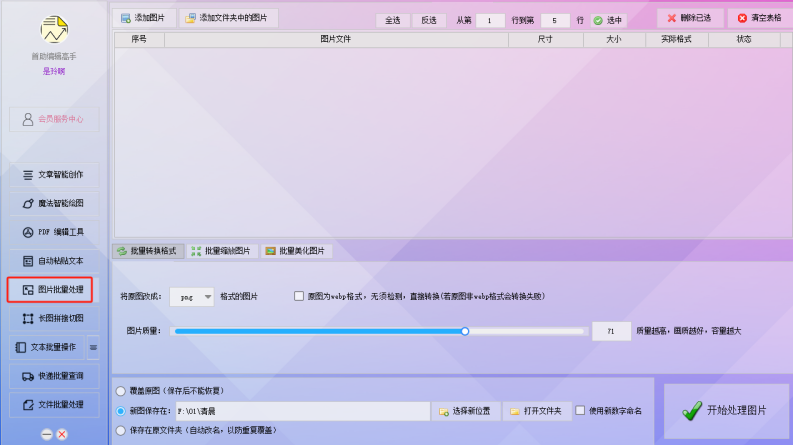Switch to 批量美化图片 tab
794x445 pixels.
pyautogui.click(x=296, y=251)
